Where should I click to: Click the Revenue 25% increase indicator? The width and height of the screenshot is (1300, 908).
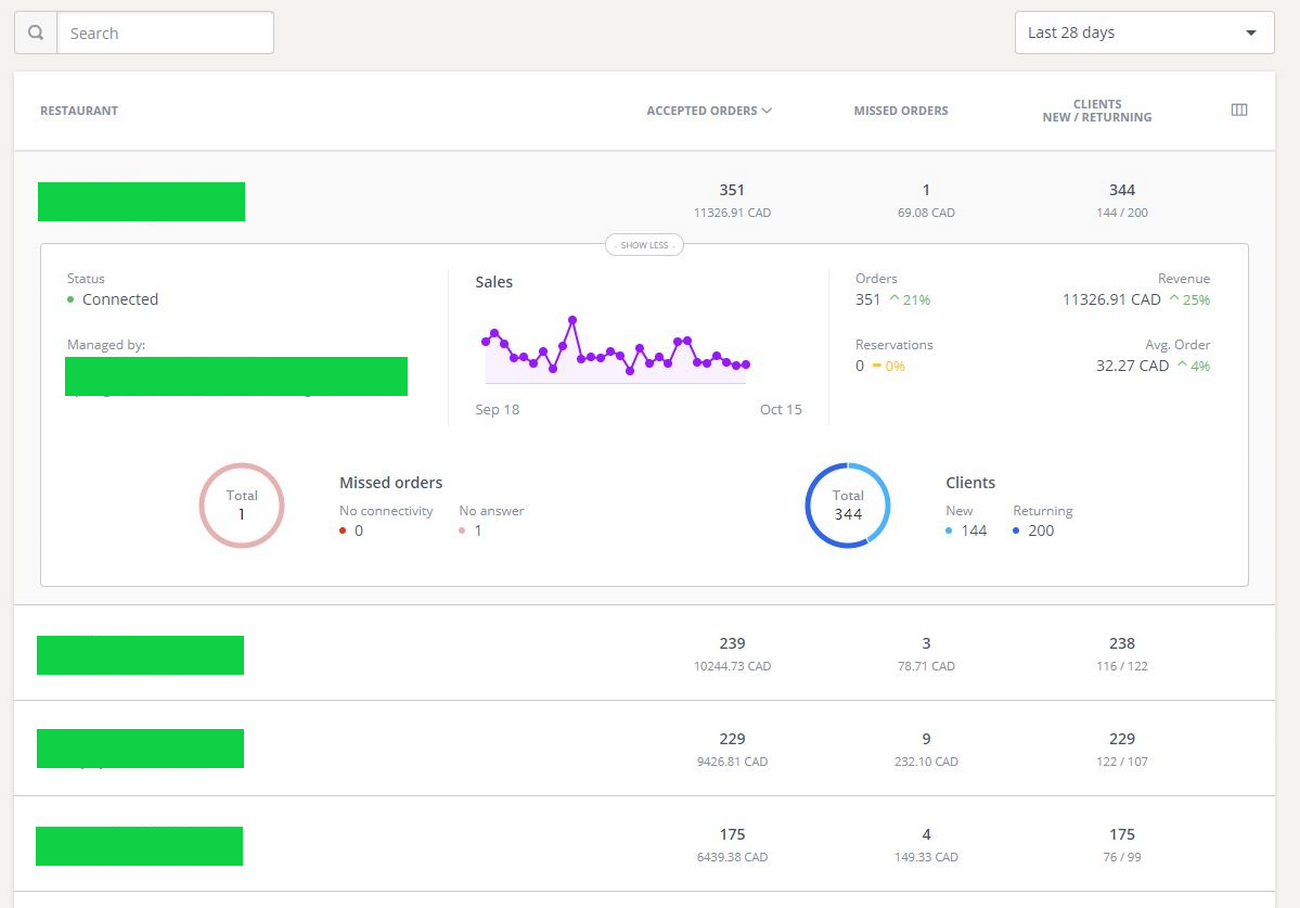point(1190,300)
